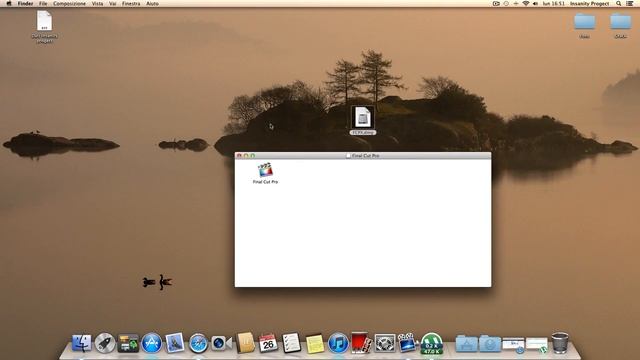Open Photo Booth red curtain icon in the dock
640x360 pixels.
tap(361, 342)
